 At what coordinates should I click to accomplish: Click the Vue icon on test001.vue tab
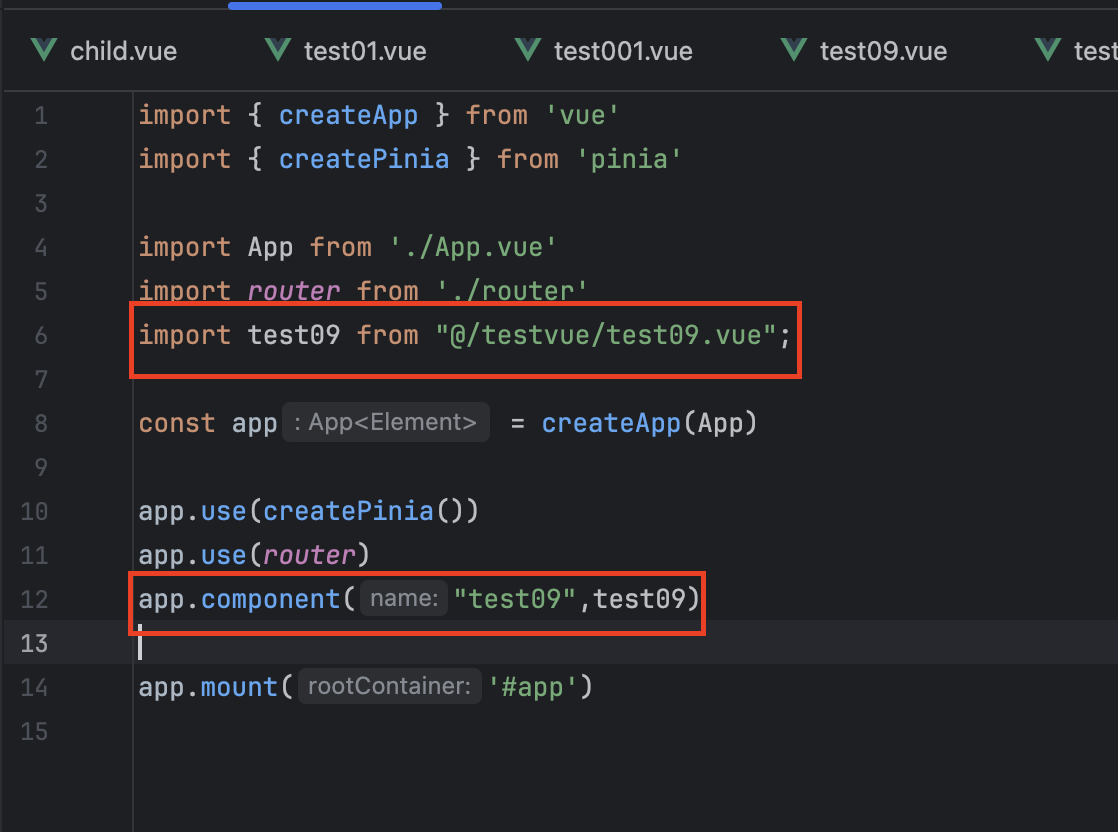pyautogui.click(x=528, y=50)
